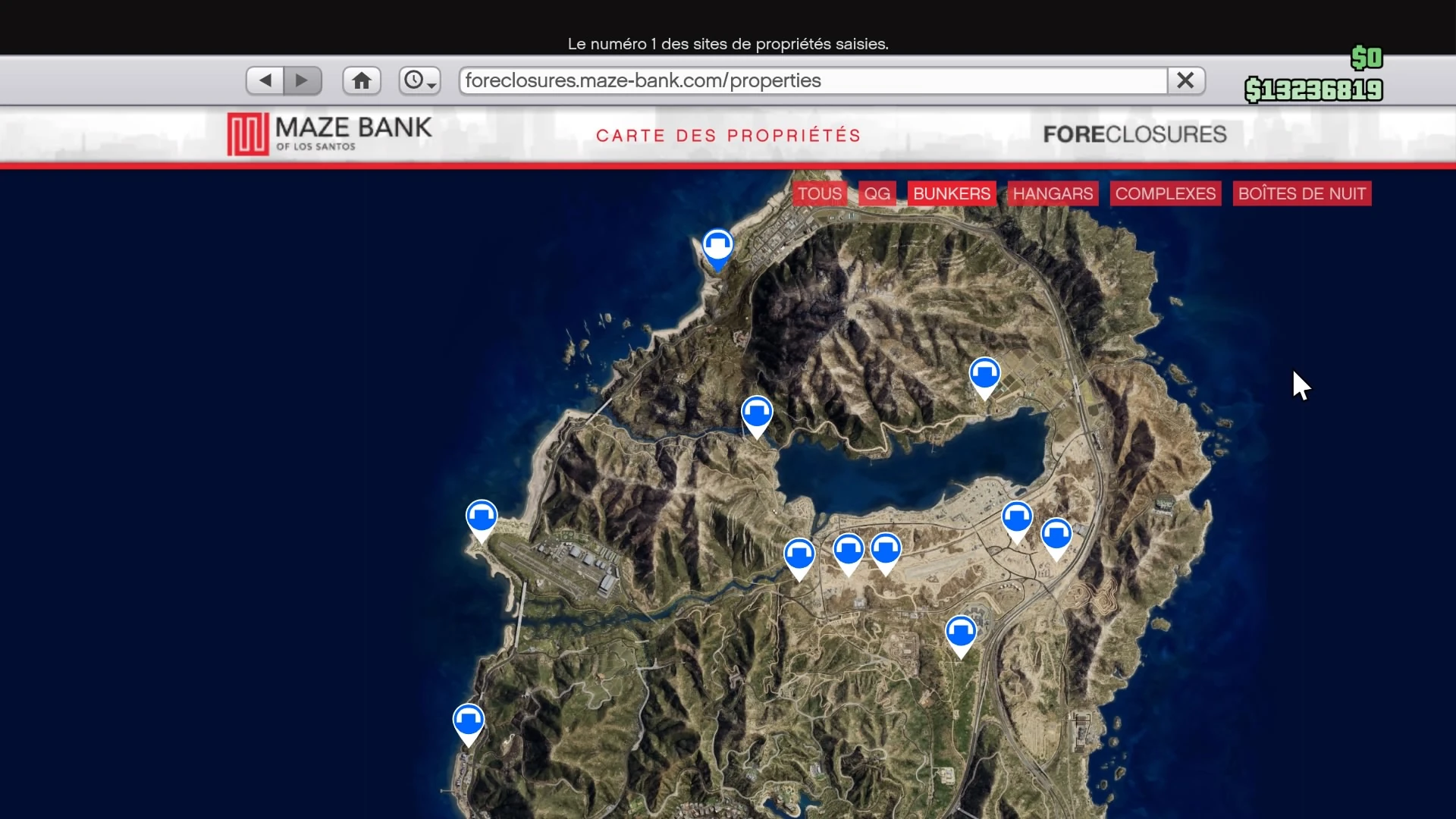Click the browser back arrow button
This screenshot has height=819, width=1456.
click(x=265, y=80)
